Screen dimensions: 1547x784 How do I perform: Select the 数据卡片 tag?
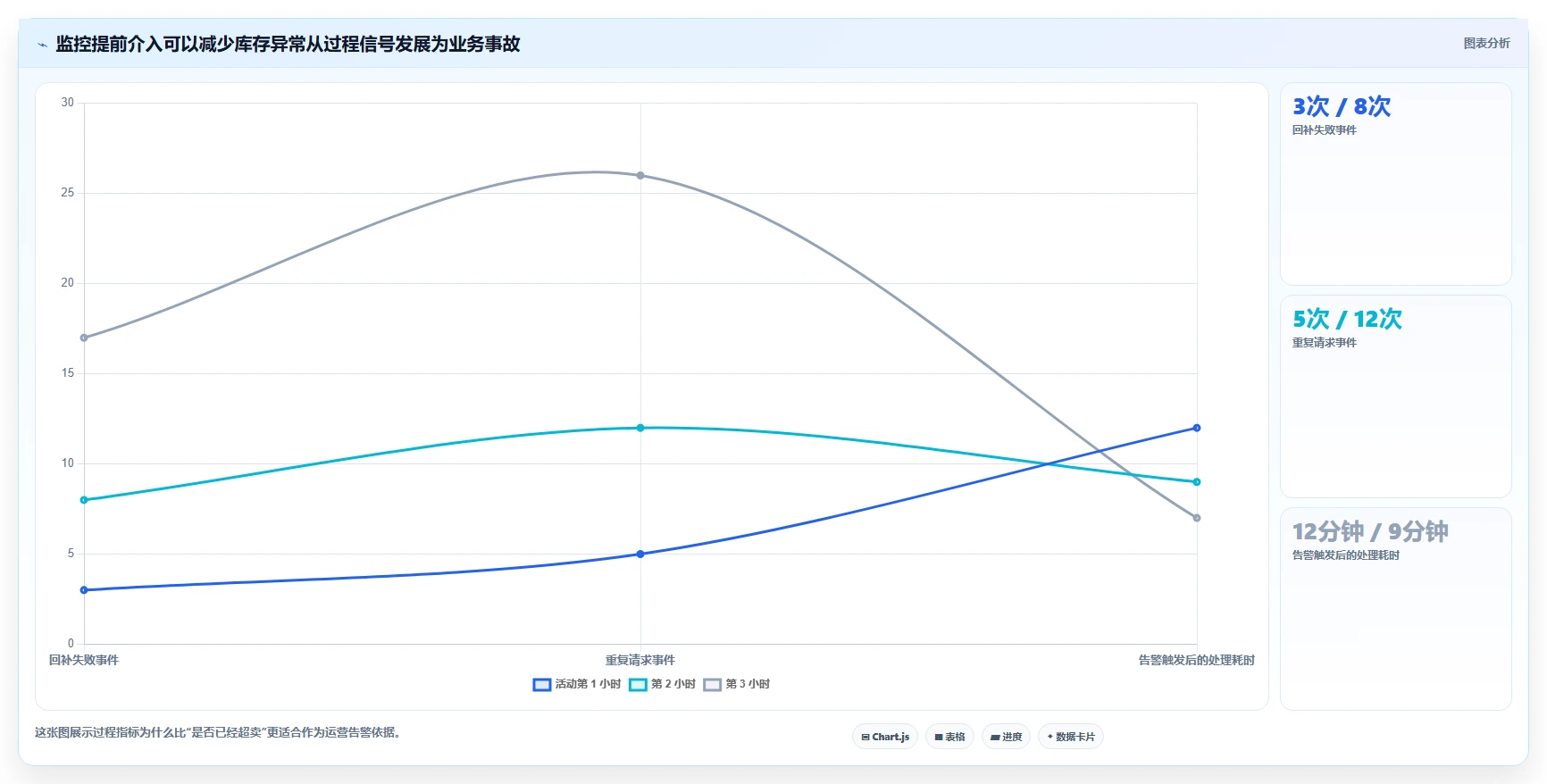tap(1071, 737)
